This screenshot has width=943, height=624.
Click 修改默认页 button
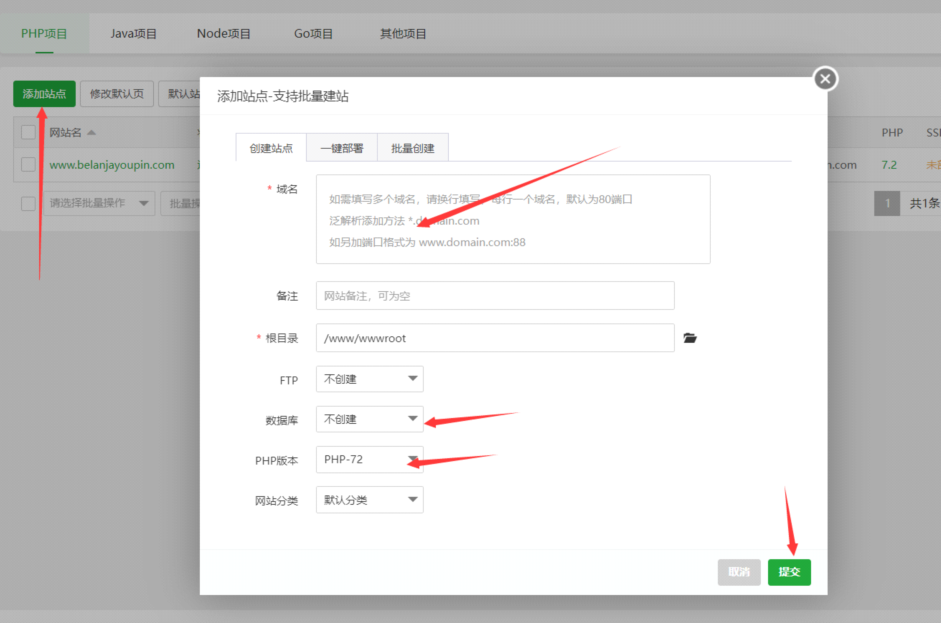click(117, 94)
